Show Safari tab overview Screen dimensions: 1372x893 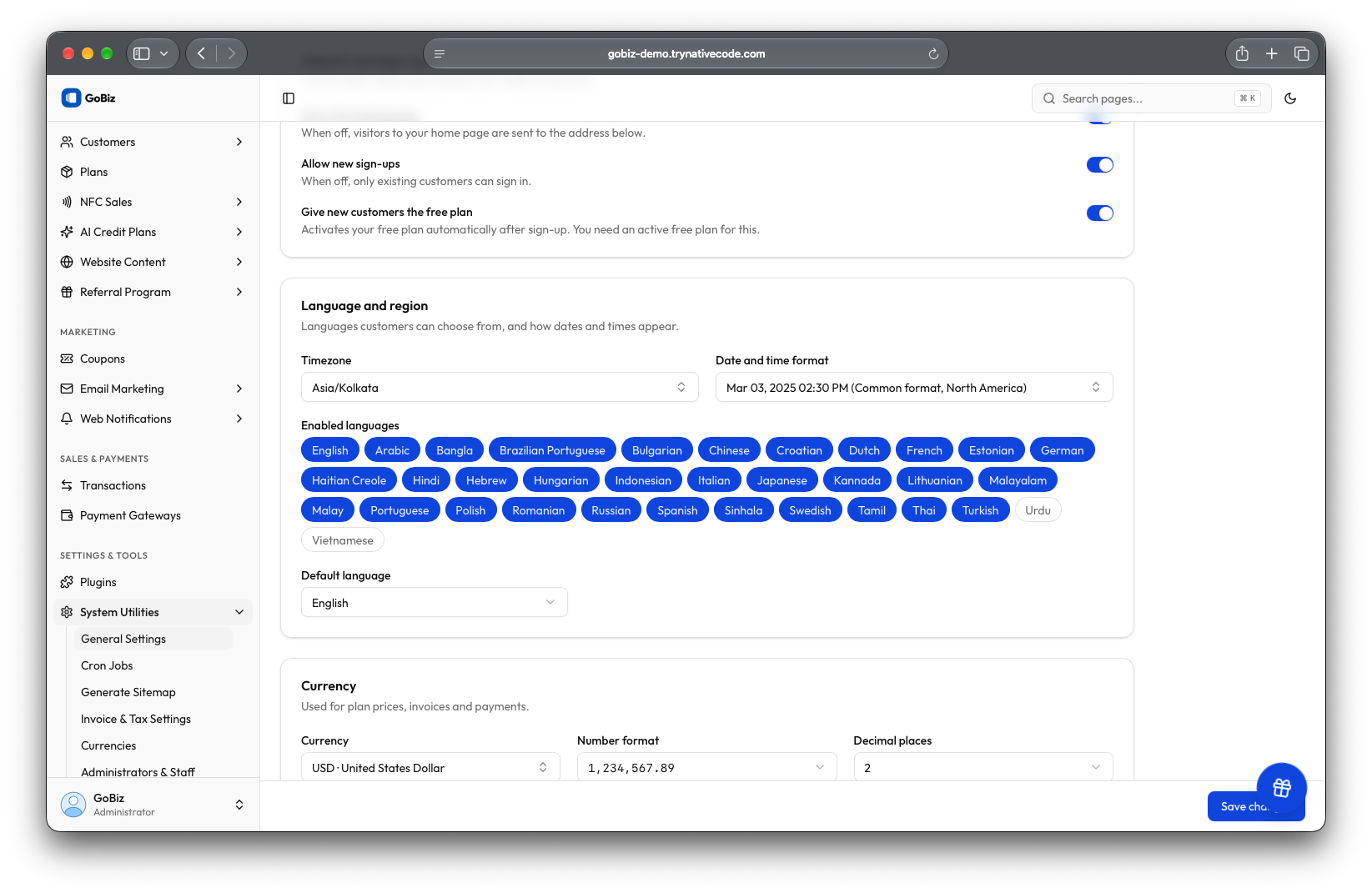pyautogui.click(x=1301, y=53)
